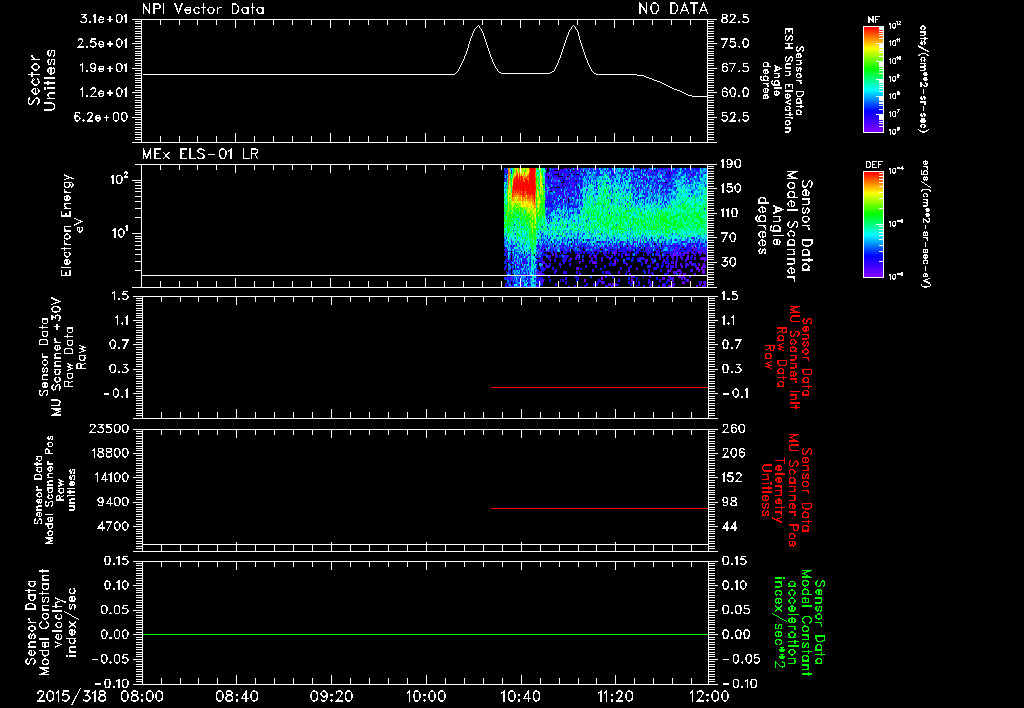Click the '4700' scanner position tick
The image size is (1024, 708).
click(112, 526)
